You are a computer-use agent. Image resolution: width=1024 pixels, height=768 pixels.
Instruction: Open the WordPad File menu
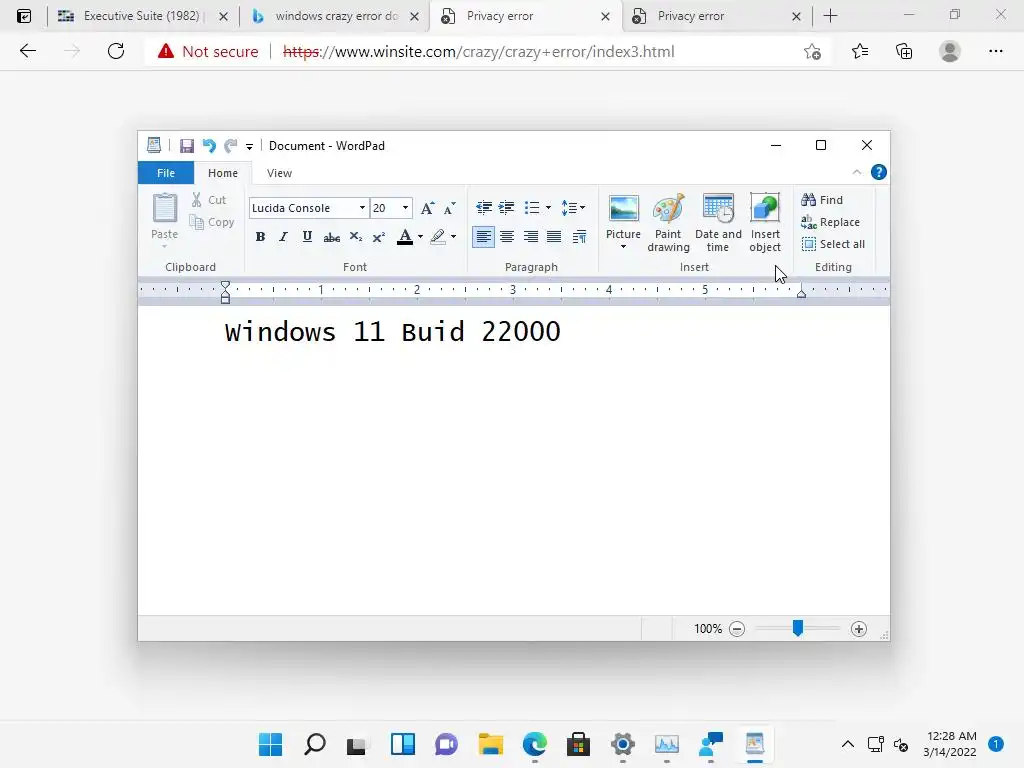pos(166,173)
